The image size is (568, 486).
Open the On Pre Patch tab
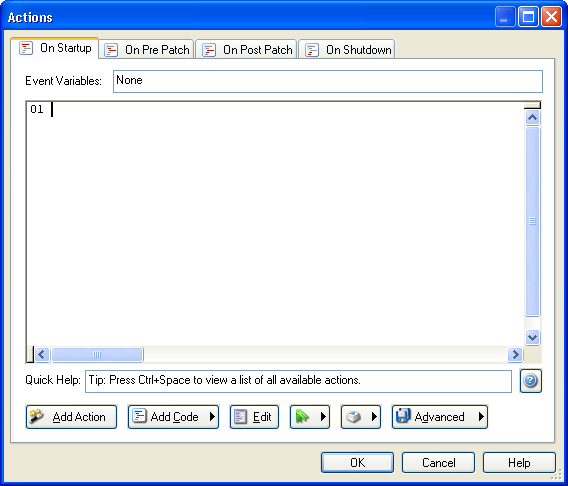coord(146,49)
